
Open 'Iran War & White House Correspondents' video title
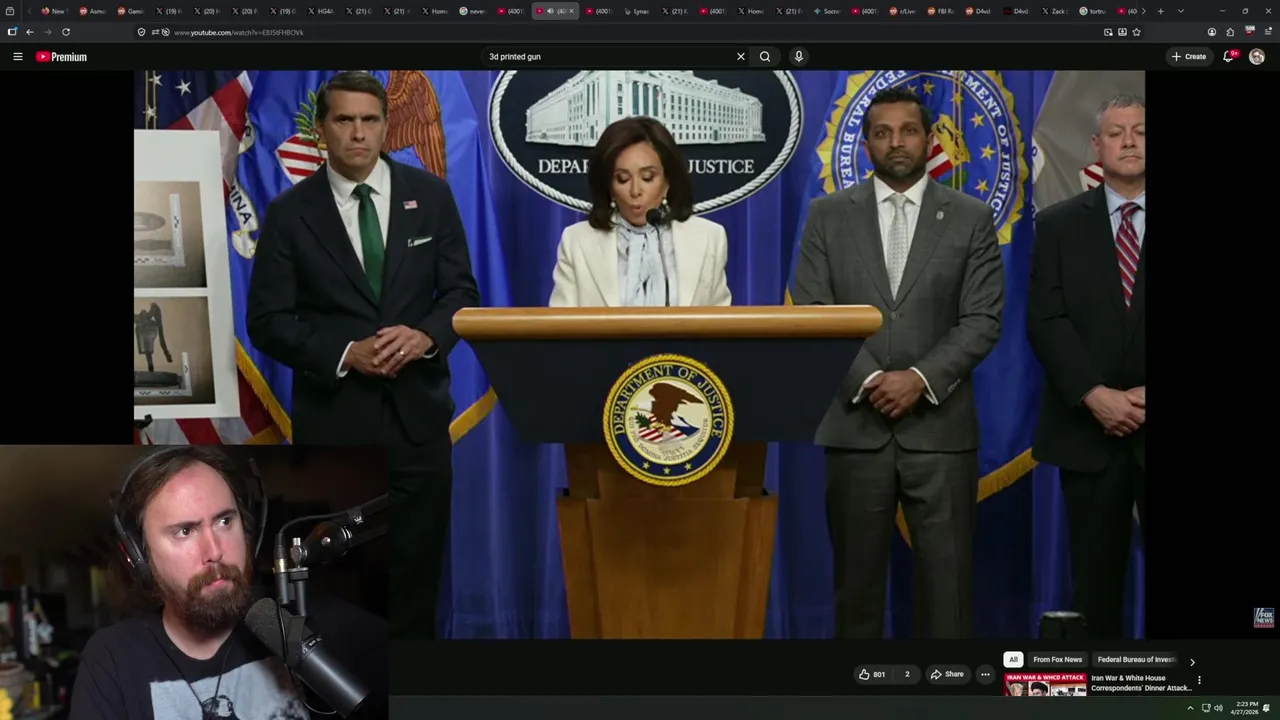(1140, 683)
